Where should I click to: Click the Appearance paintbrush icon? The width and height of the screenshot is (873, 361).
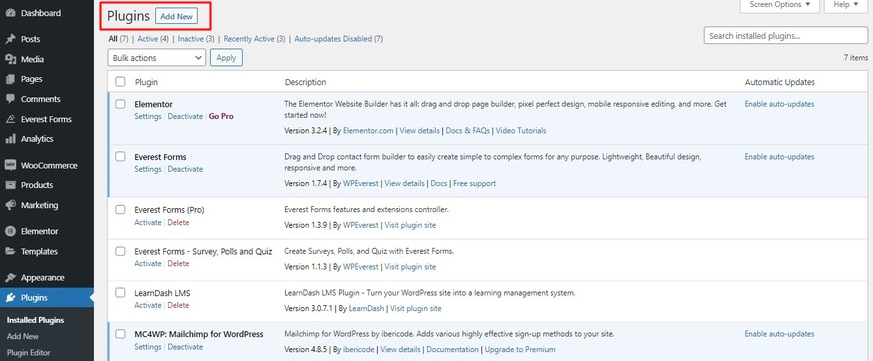10,277
